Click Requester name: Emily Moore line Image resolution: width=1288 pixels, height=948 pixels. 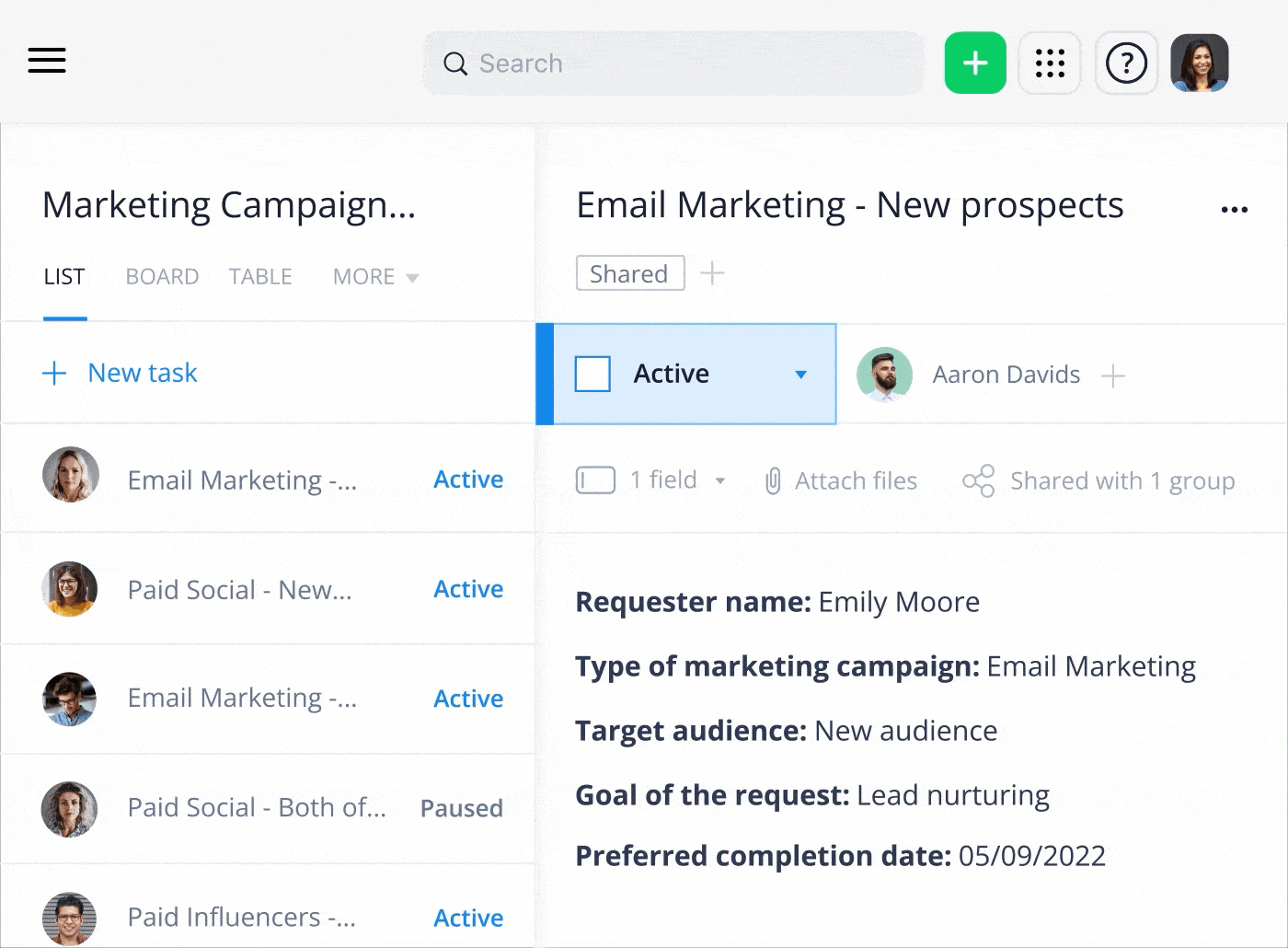click(x=777, y=602)
